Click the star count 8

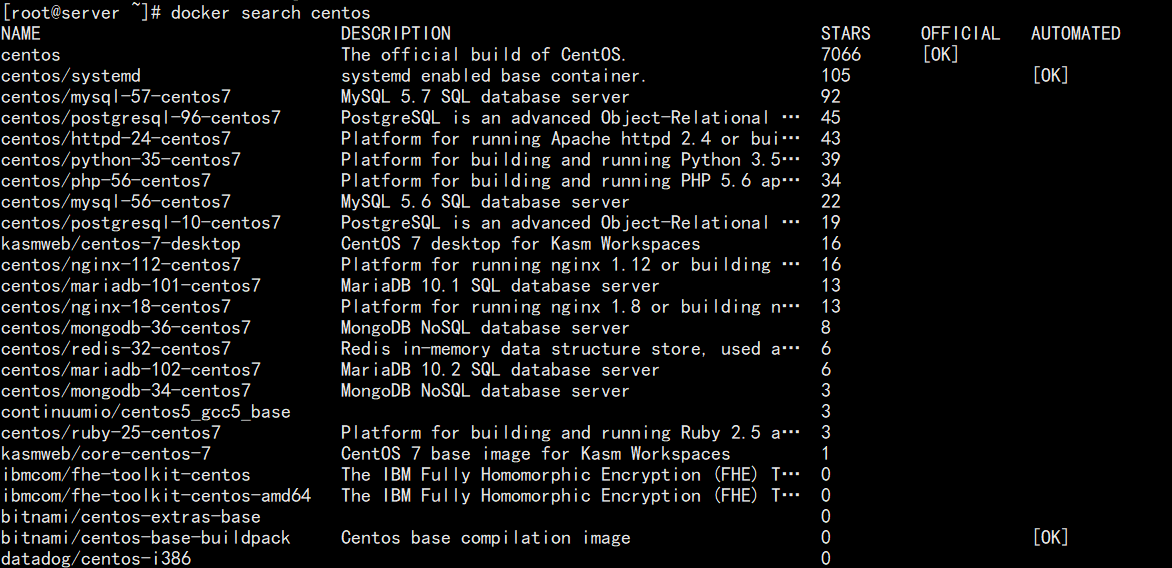click(x=826, y=327)
